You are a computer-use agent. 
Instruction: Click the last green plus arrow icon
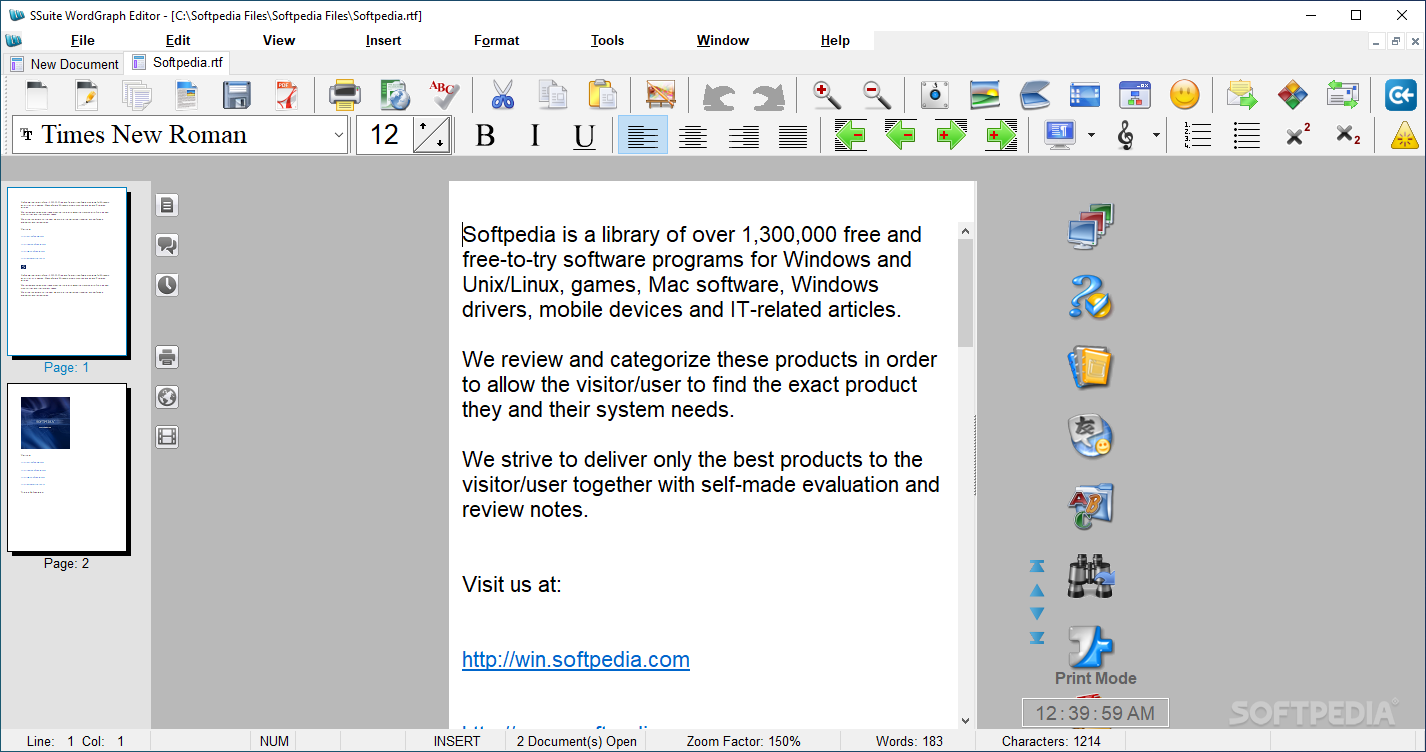click(1000, 135)
